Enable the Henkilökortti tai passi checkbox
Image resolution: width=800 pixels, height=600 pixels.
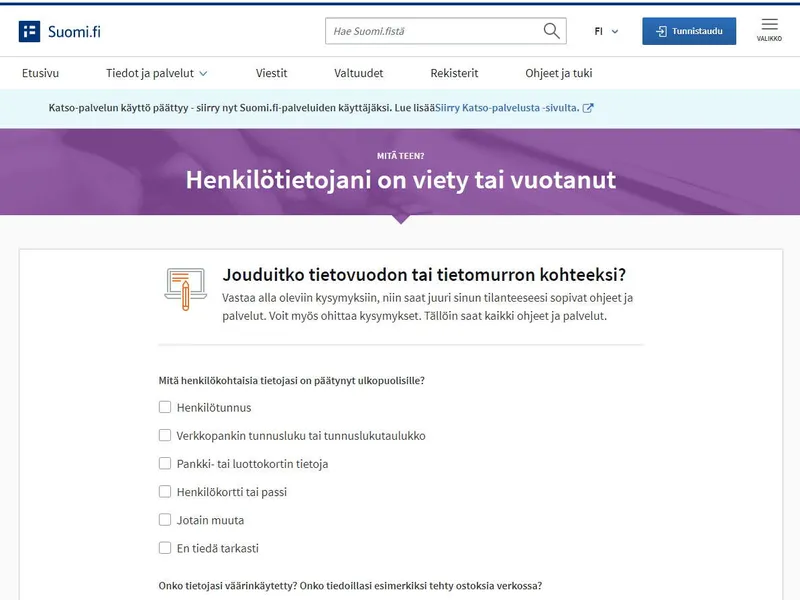165,491
